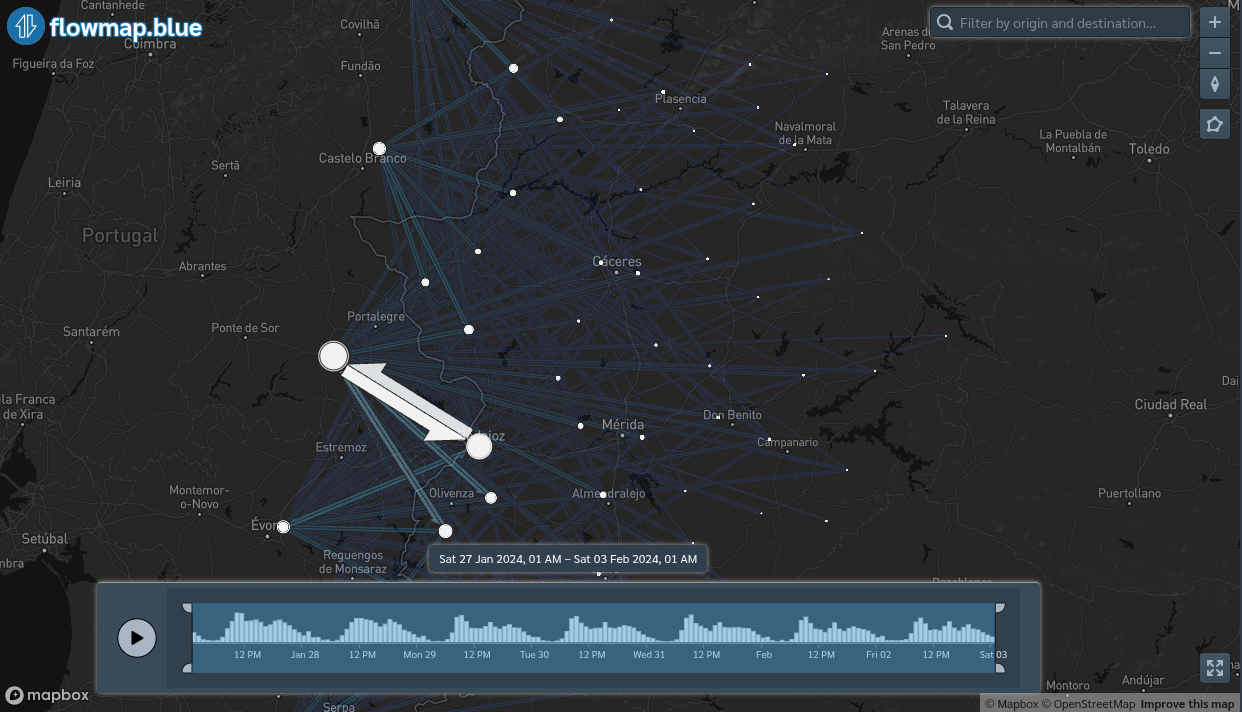
Task: Start timeline playback
Action: tap(137, 638)
